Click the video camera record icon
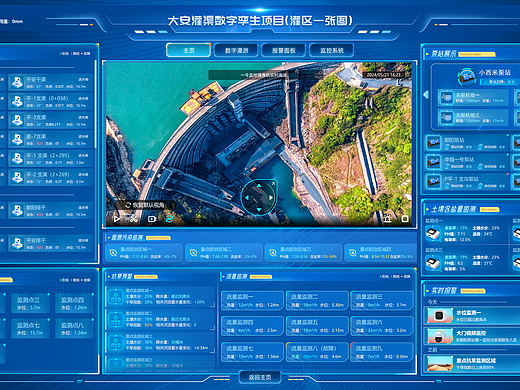Screen dimensions: 520x390 pyautogui.click(x=152, y=219)
